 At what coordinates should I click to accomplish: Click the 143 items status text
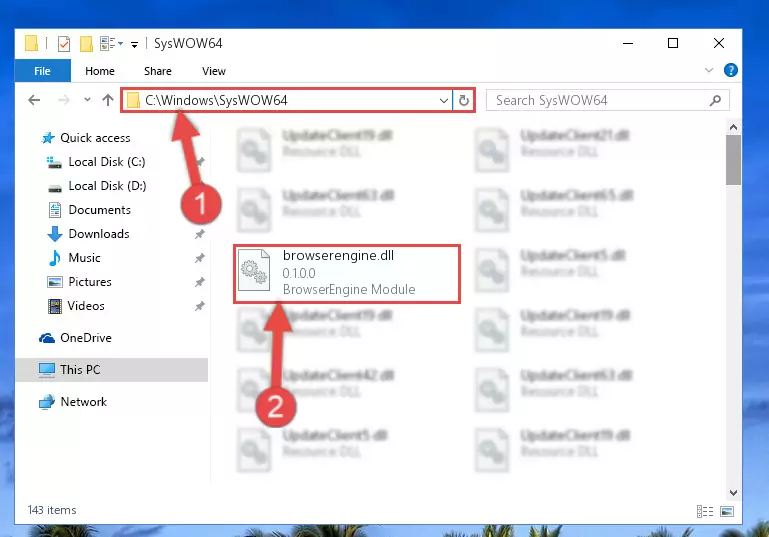[x=52, y=510]
